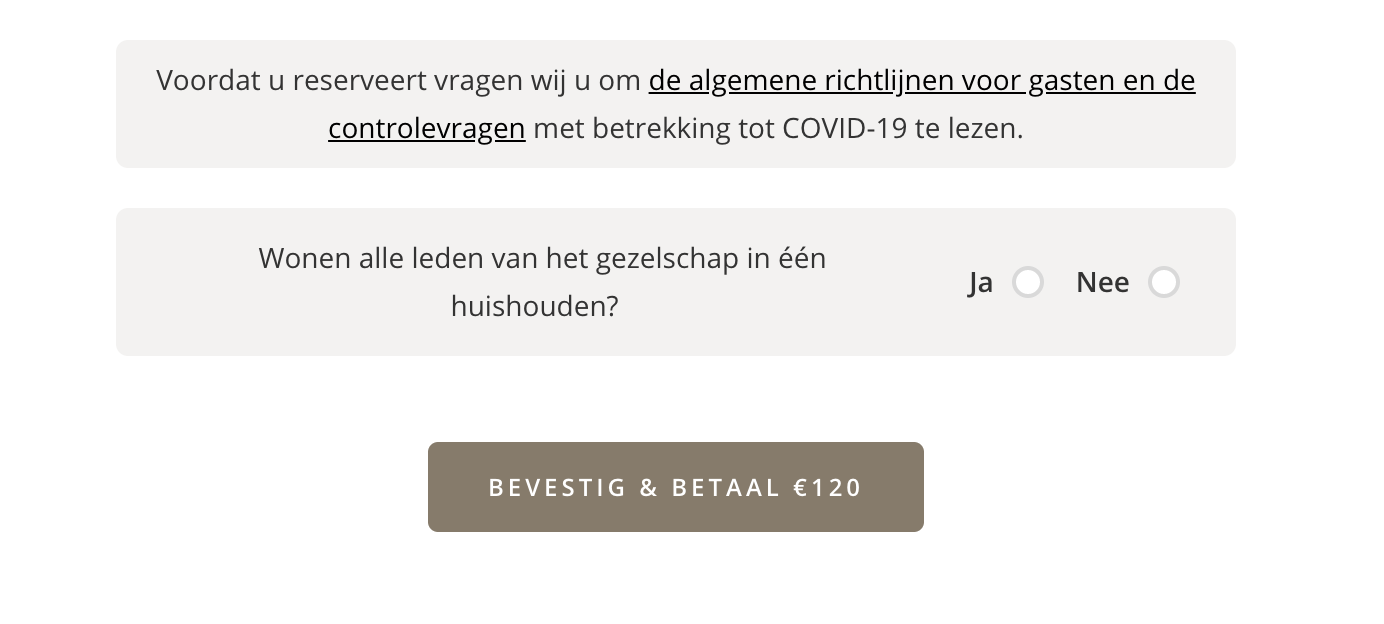Click the word "huishouden?" in the question
The height and width of the screenshot is (624, 1384).
(535, 306)
